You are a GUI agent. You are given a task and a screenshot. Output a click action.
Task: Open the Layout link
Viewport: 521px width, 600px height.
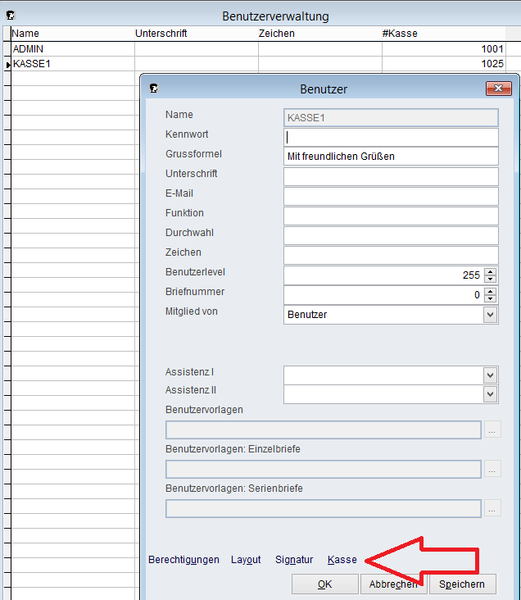point(246,560)
